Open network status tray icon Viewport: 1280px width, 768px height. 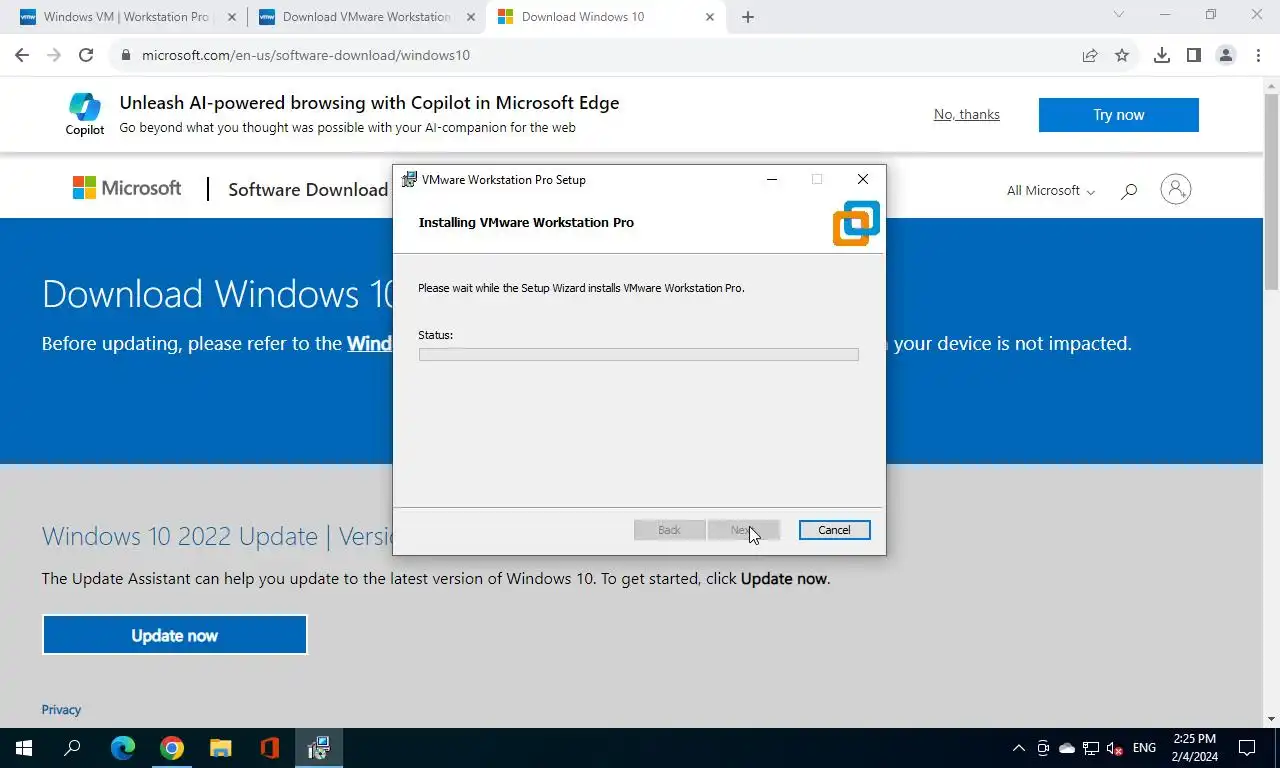coord(1091,748)
